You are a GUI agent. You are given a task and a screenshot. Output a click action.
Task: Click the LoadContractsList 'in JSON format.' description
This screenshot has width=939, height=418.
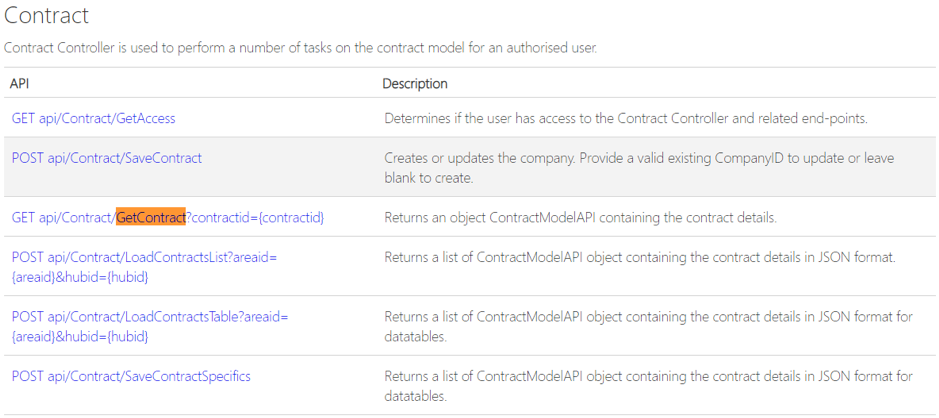pyautogui.click(x=639, y=258)
